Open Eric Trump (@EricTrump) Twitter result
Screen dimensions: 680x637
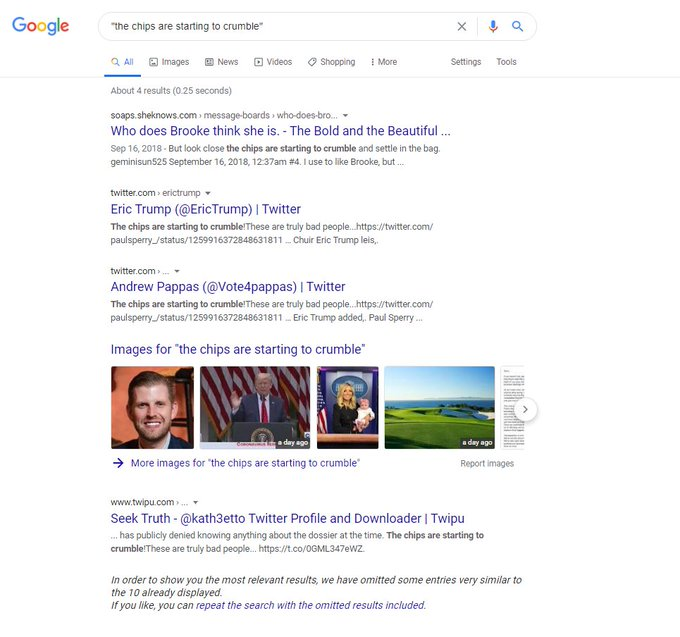pyautogui.click(x=206, y=209)
